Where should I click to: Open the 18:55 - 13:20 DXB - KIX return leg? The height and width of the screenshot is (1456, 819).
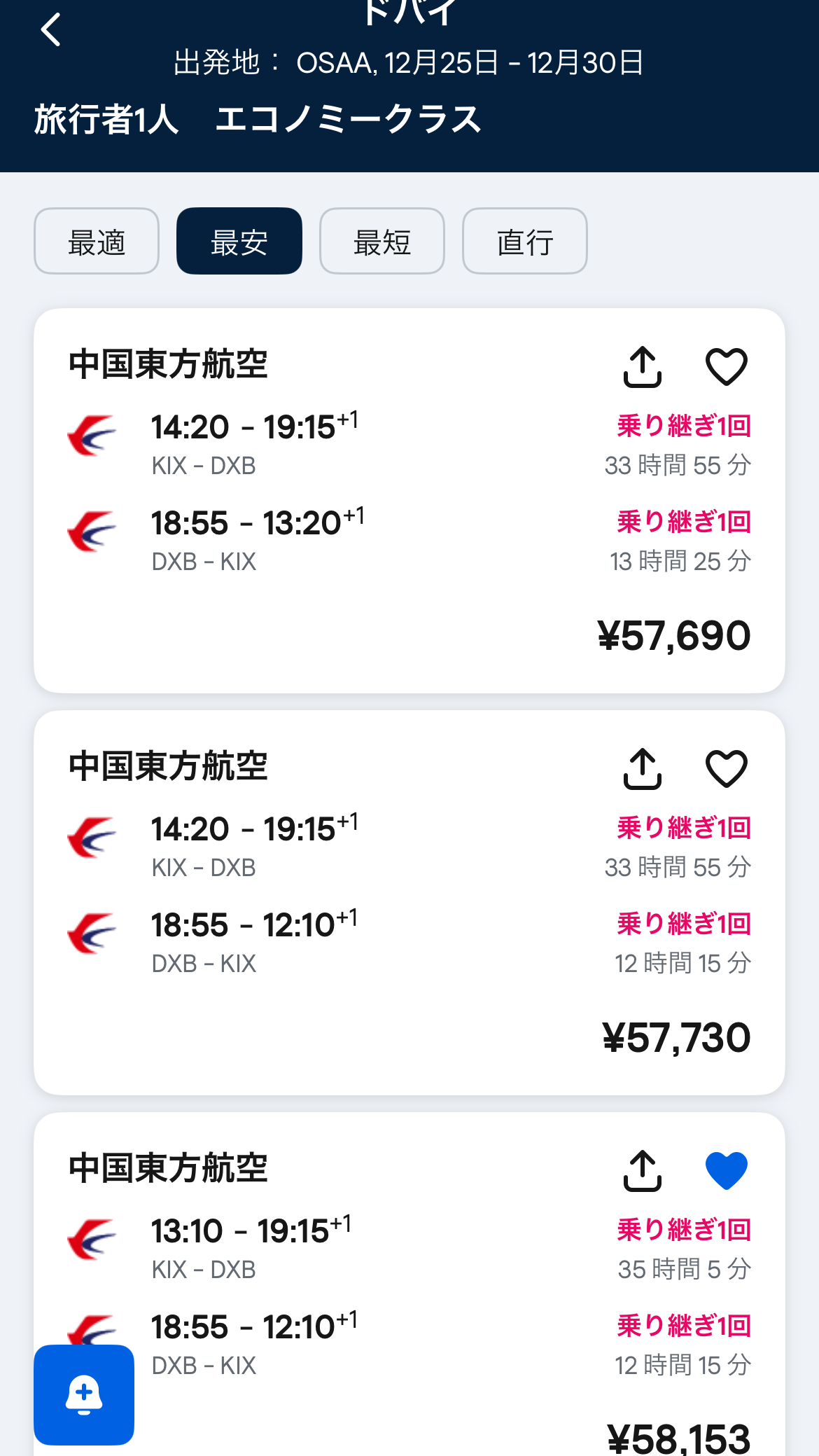click(258, 539)
